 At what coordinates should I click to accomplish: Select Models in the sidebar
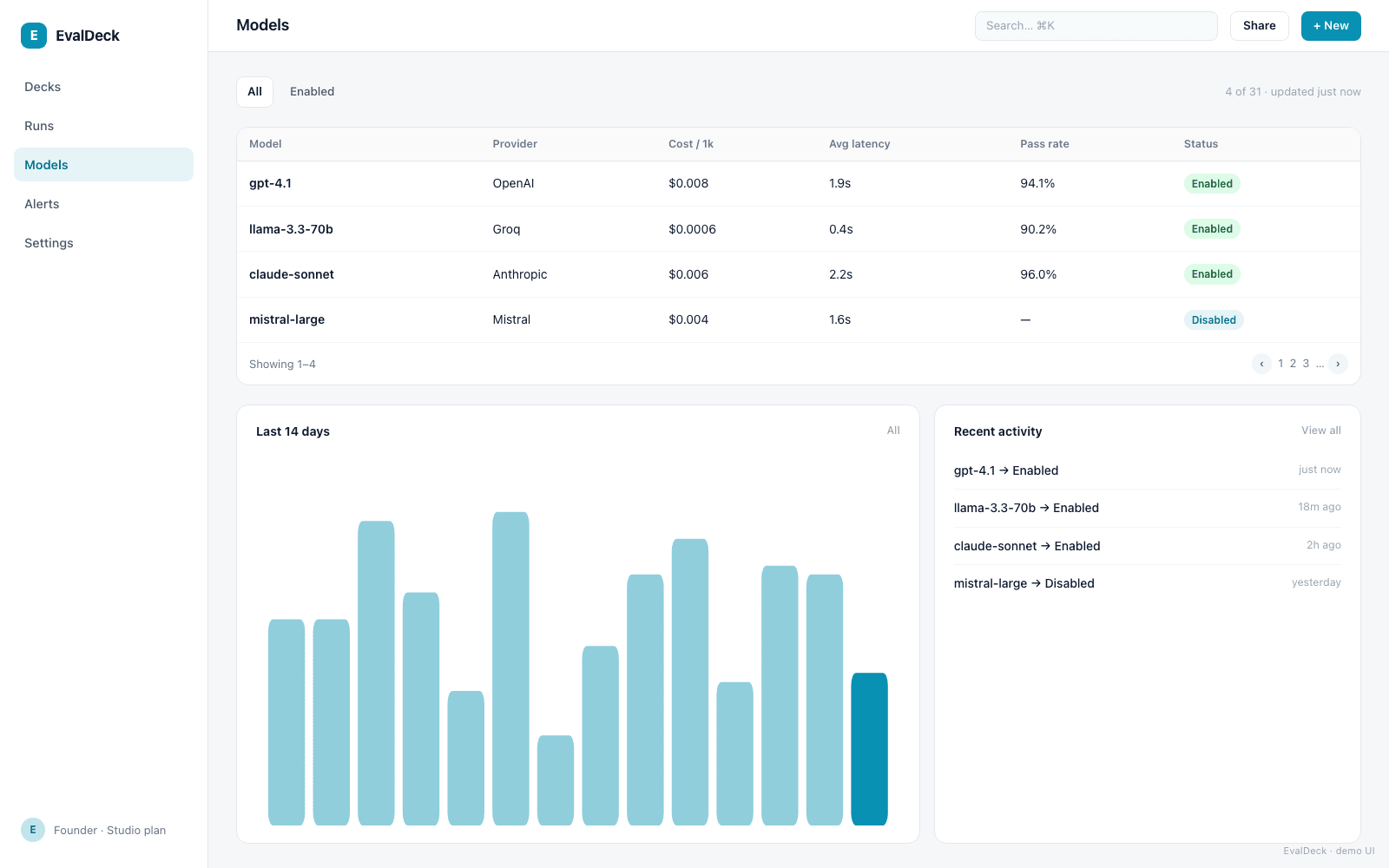click(x=103, y=165)
